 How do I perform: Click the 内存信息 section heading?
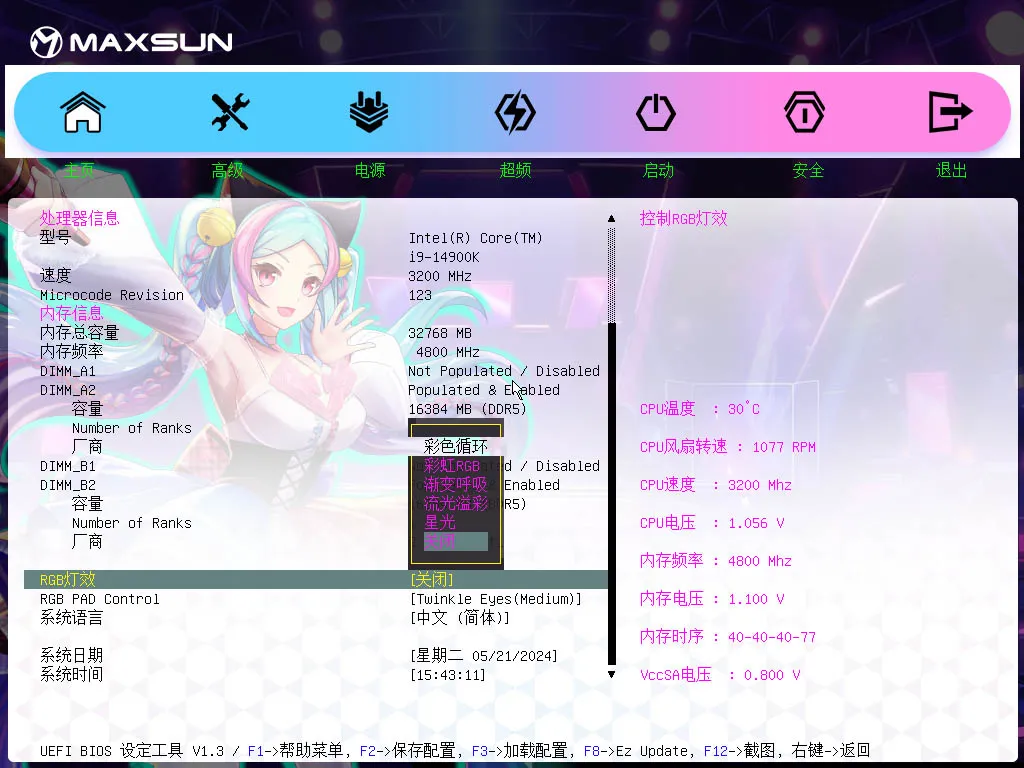(x=71, y=313)
